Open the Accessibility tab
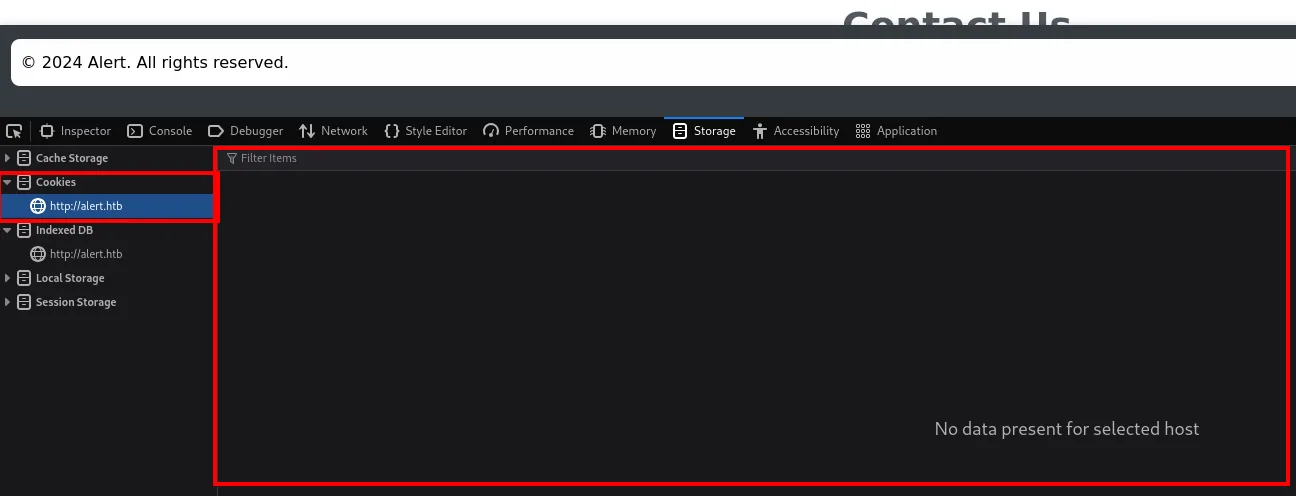The height and width of the screenshot is (496, 1296). [x=796, y=131]
